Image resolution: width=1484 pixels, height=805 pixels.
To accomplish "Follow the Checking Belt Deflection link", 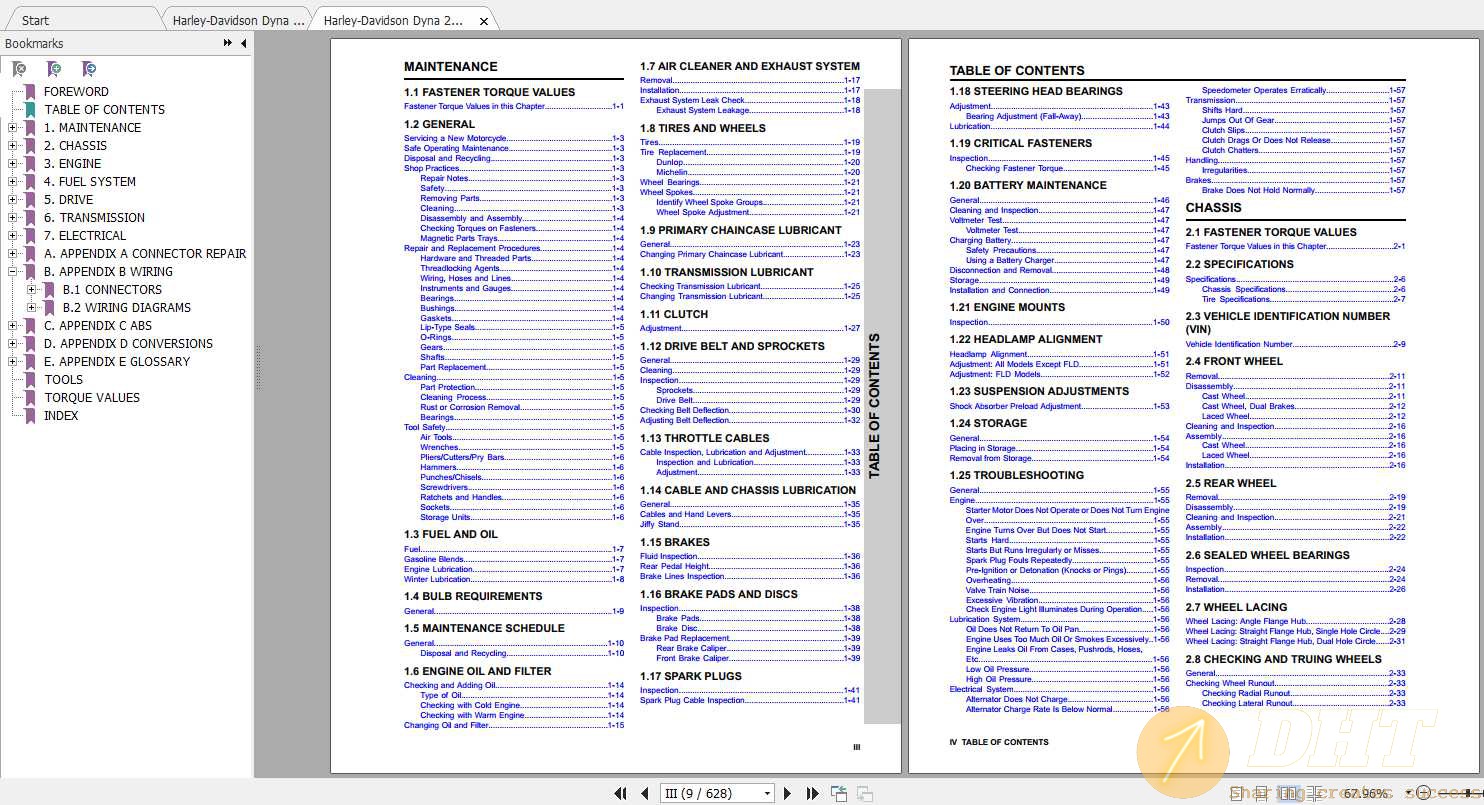I will (x=750, y=410).
